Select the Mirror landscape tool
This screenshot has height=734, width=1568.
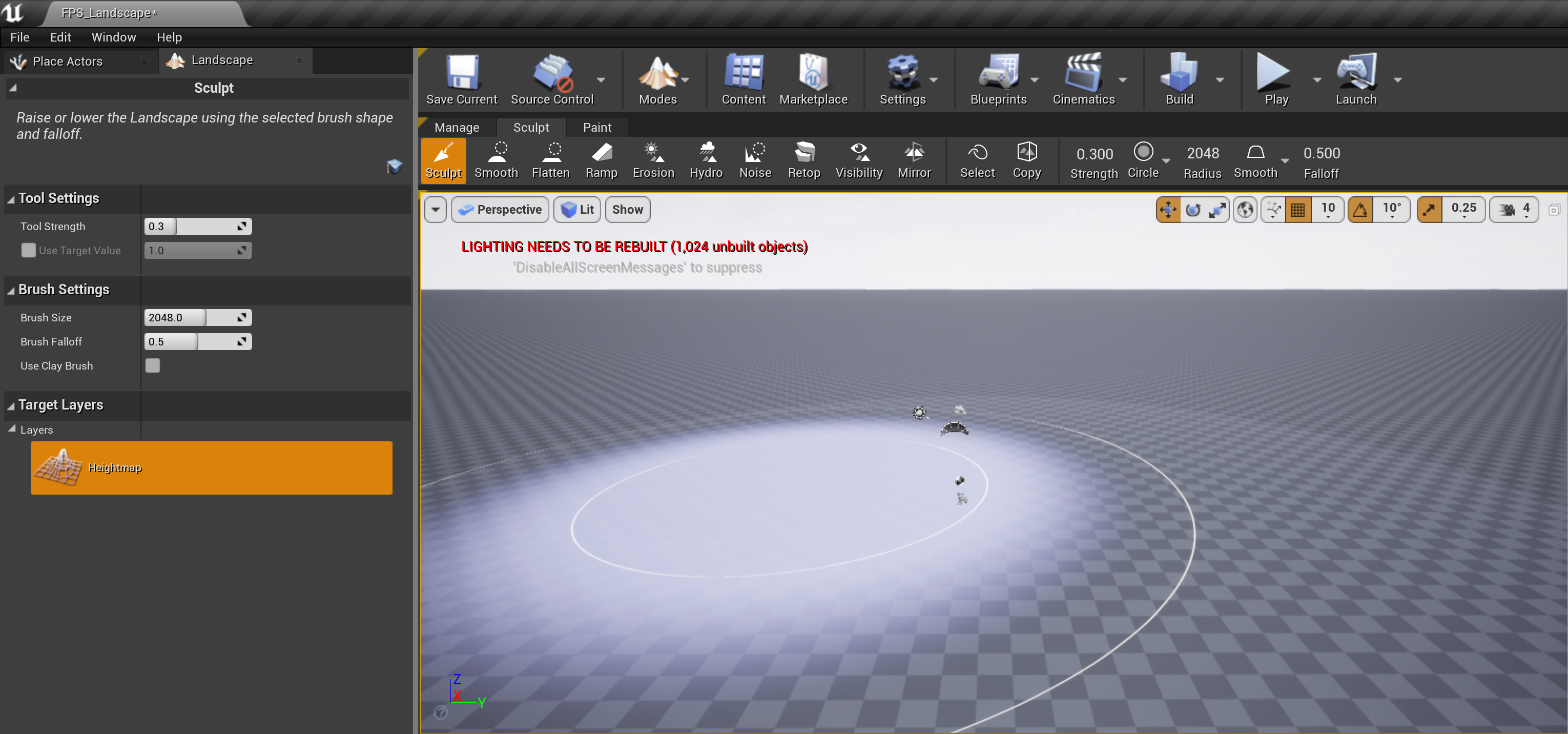point(914,160)
